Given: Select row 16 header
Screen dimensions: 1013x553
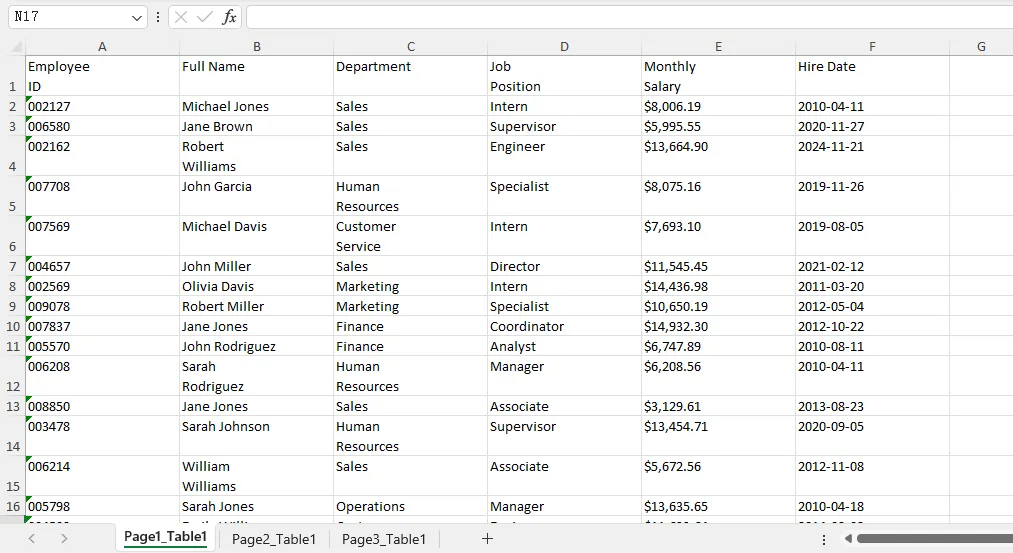Looking at the screenshot, I should tap(12, 506).
